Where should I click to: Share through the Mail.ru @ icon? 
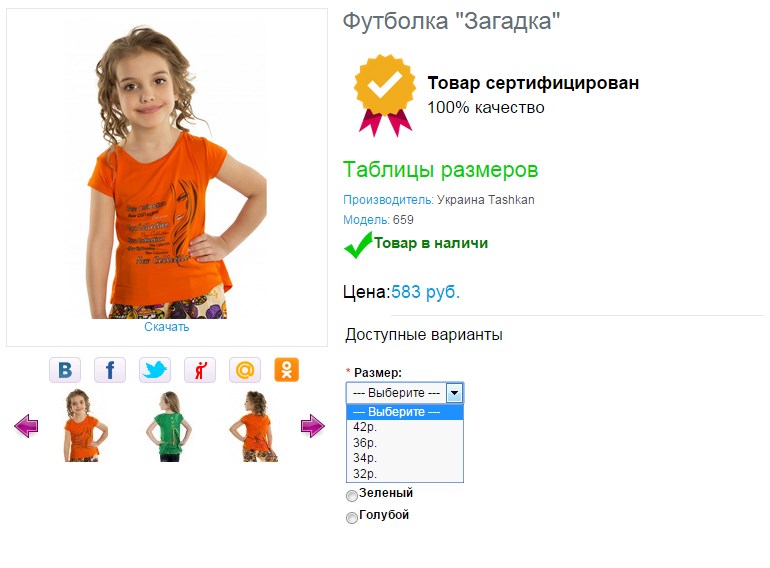(x=245, y=370)
